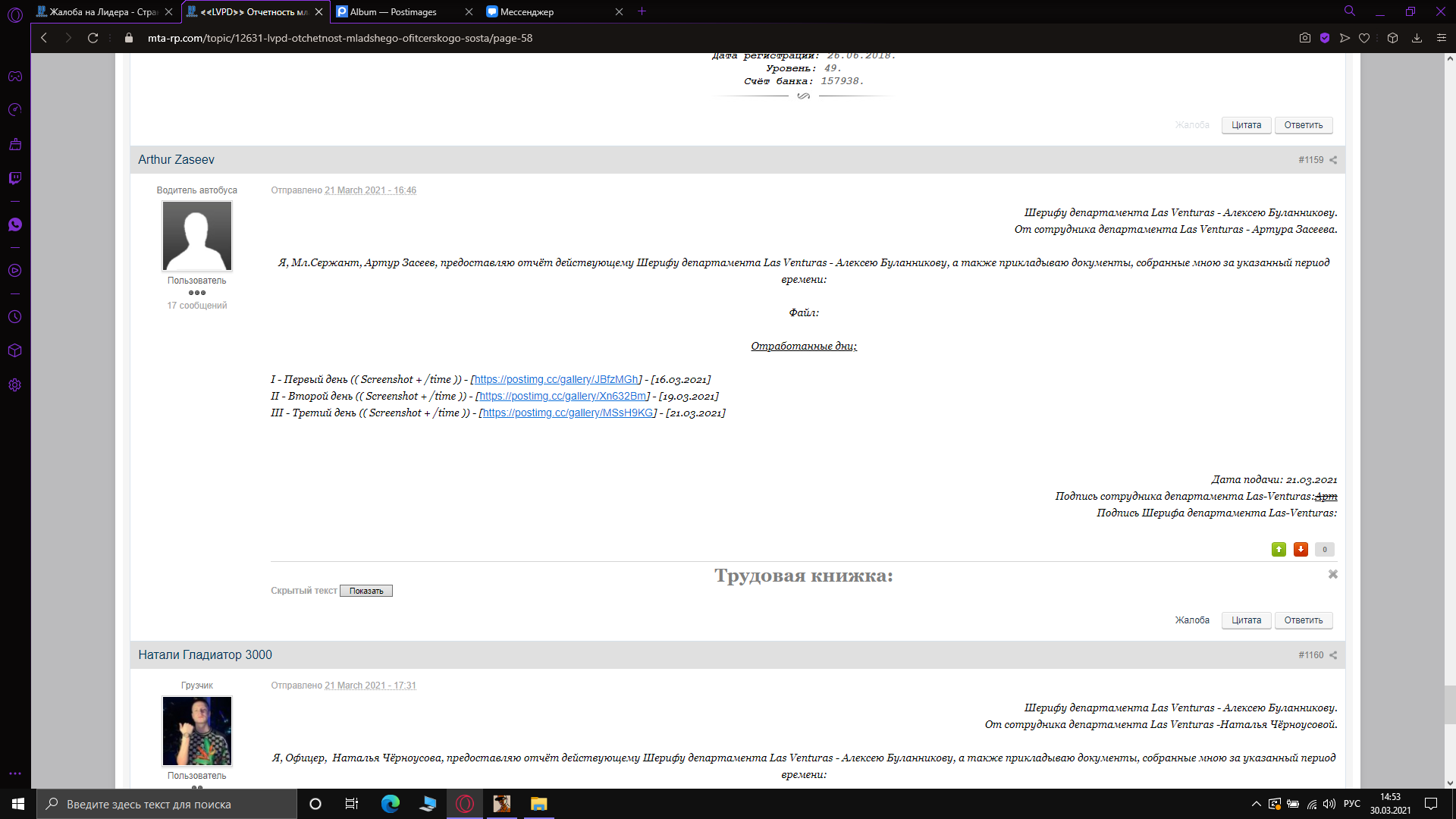Screen dimensions: 1456x819
Task: Open WhatsApp in Opera sidebar
Action: (14, 224)
